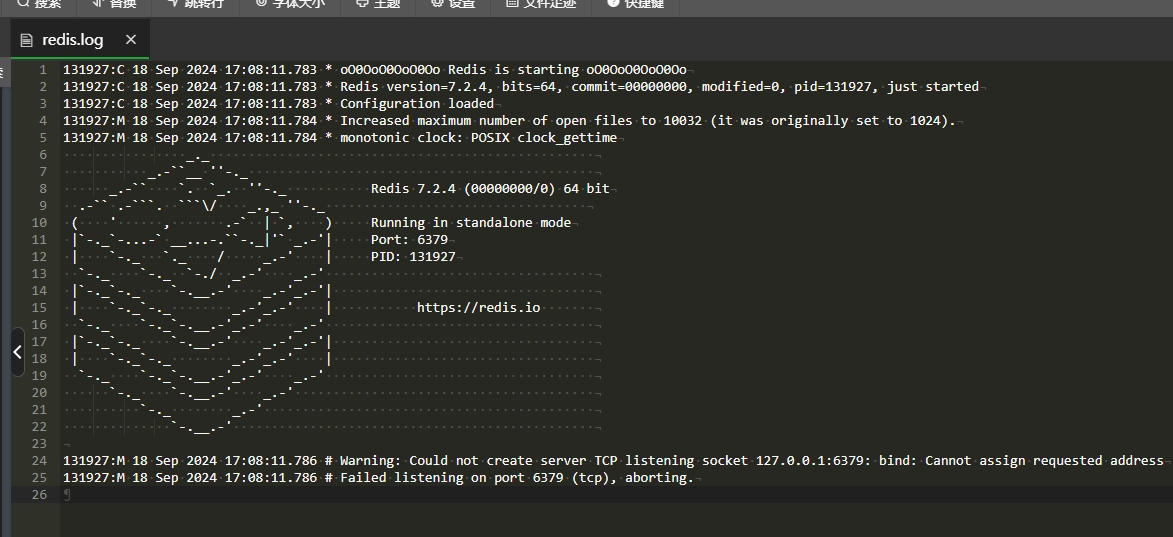
Task: Click line number 1 in the gutter
Action: [x=43, y=70]
